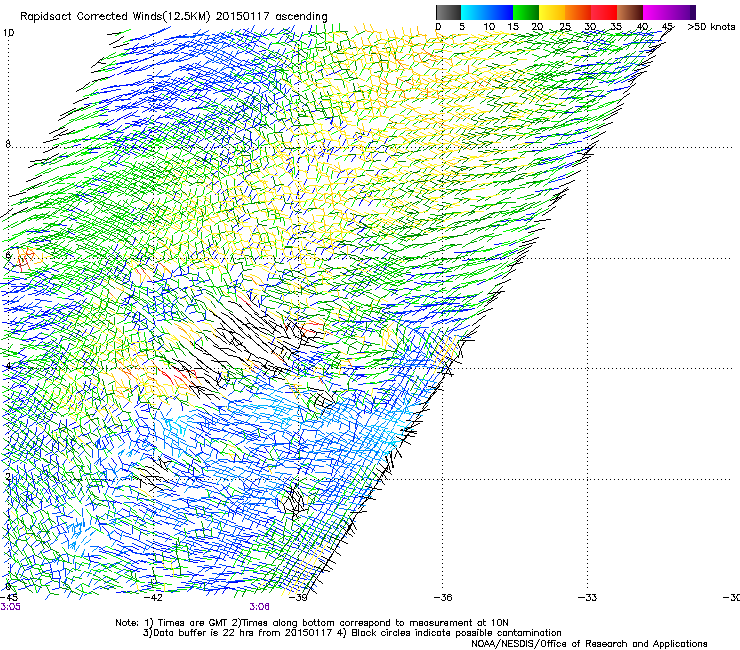This screenshot has width=740, height=650.
Task: Click the 'Data buffer is 22 hrs' note line
Action: (352, 633)
